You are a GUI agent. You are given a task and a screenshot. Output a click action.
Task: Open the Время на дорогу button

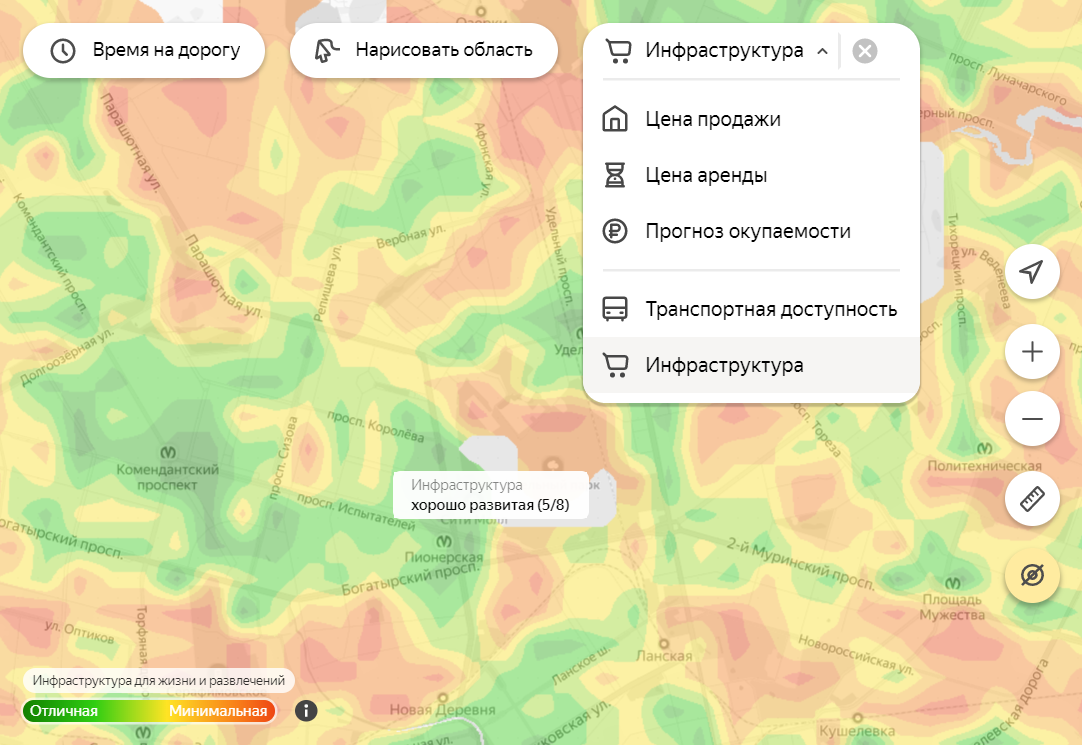point(144,50)
